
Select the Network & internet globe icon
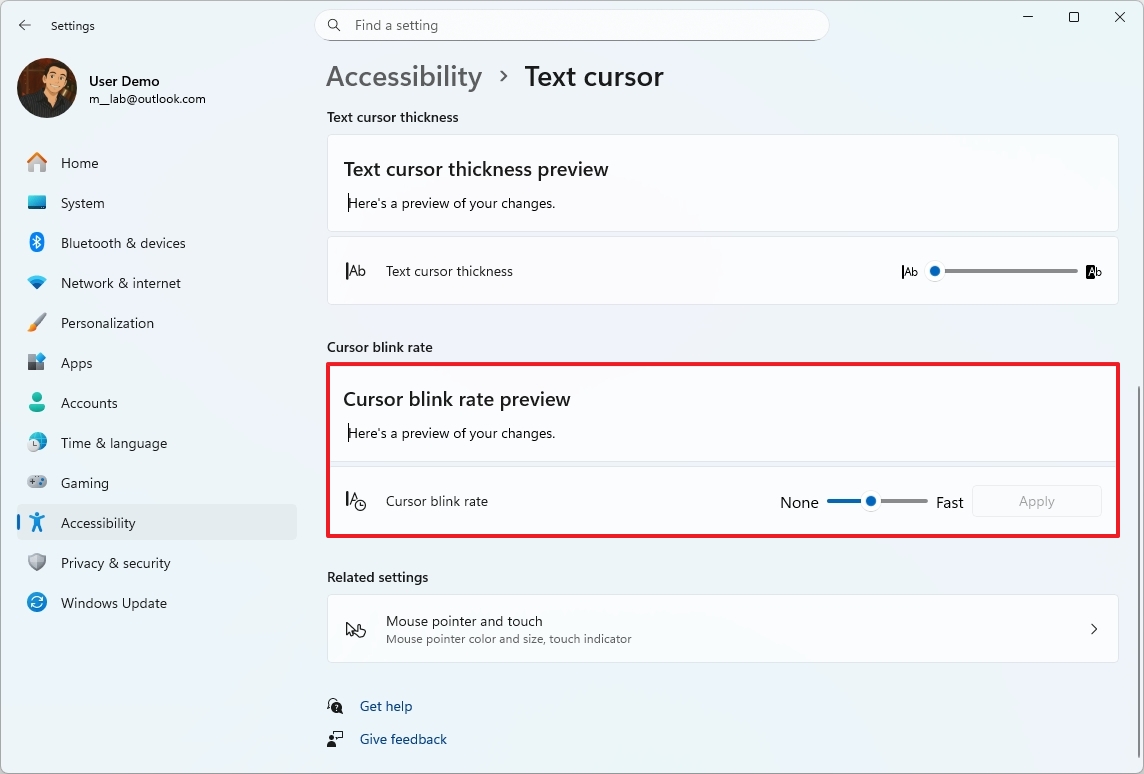tap(36, 282)
